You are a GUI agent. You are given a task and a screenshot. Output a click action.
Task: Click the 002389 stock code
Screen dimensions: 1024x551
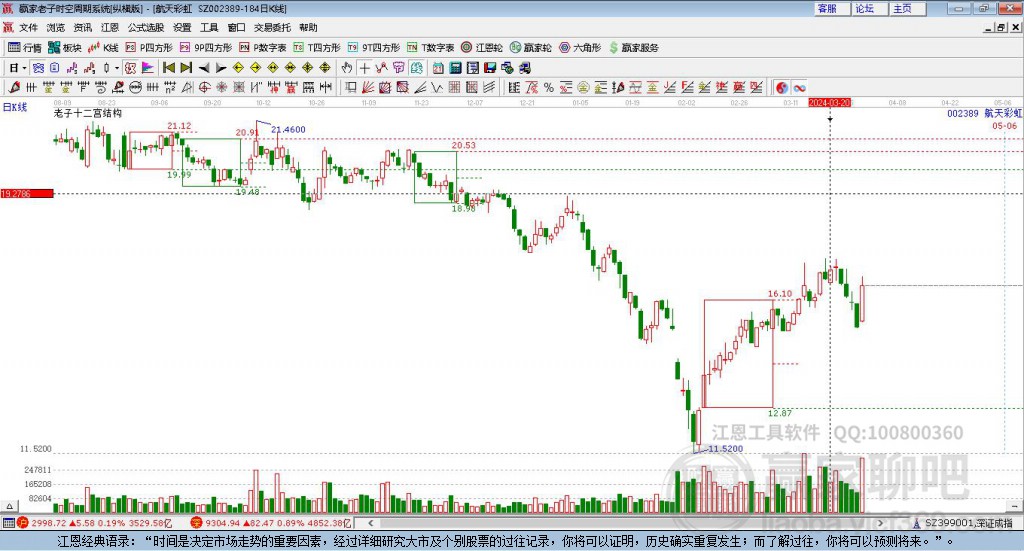click(963, 114)
